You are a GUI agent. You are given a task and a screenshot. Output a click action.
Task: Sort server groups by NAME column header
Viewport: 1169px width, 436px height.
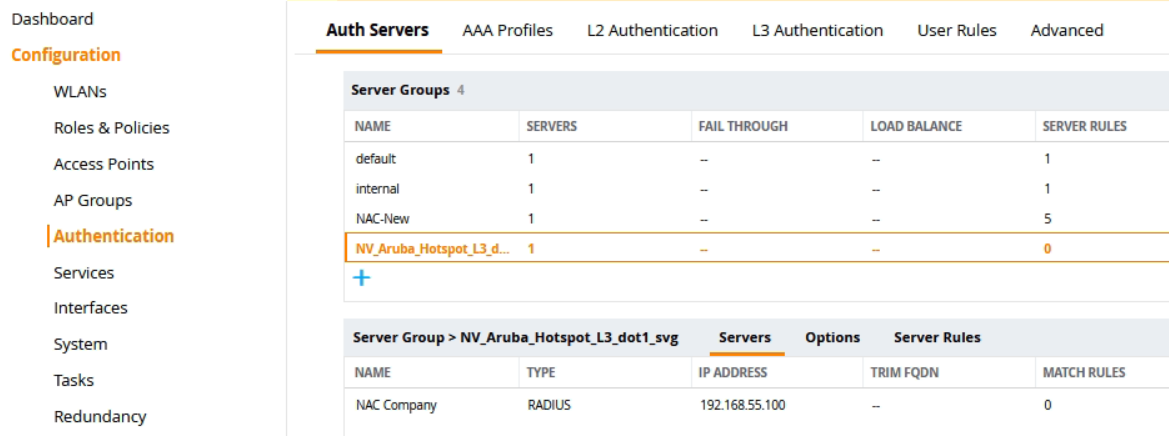click(372, 126)
